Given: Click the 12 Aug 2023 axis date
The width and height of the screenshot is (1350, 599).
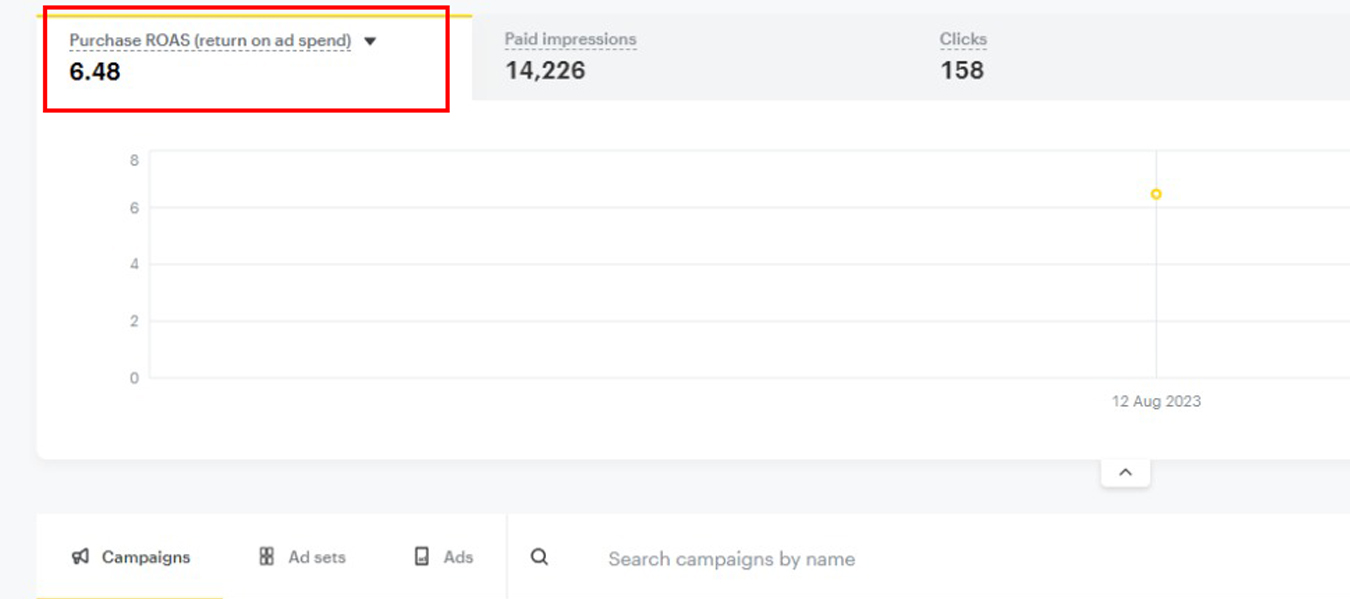Looking at the screenshot, I should tap(1156, 401).
